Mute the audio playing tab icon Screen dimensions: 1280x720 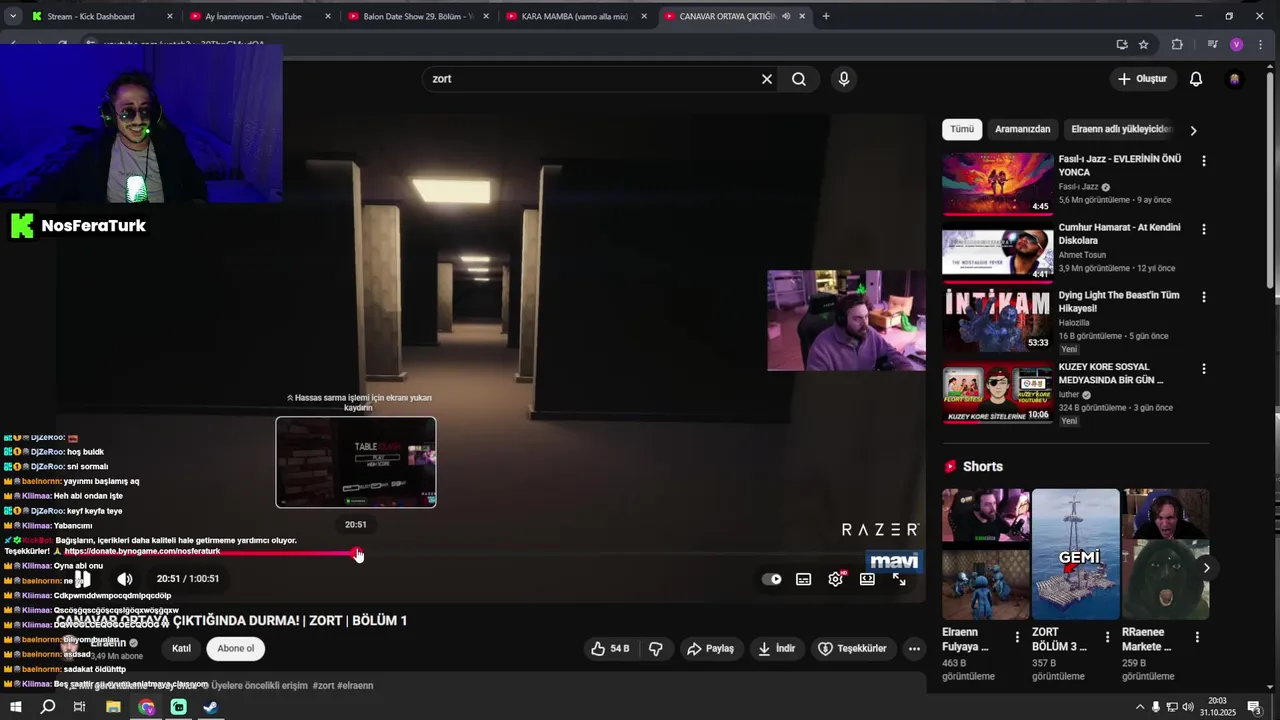point(786,16)
